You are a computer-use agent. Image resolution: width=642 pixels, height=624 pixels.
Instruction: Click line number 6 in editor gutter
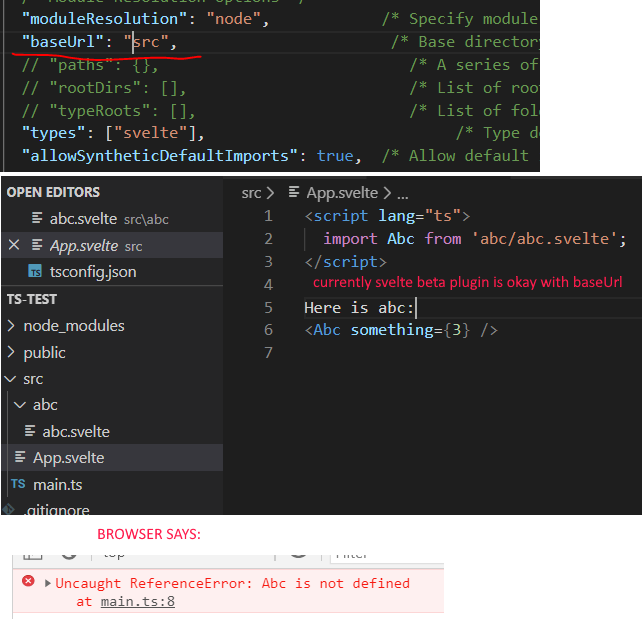click(268, 330)
